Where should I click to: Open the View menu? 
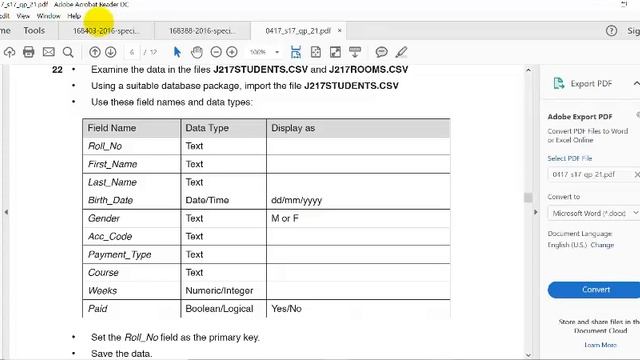23,16
